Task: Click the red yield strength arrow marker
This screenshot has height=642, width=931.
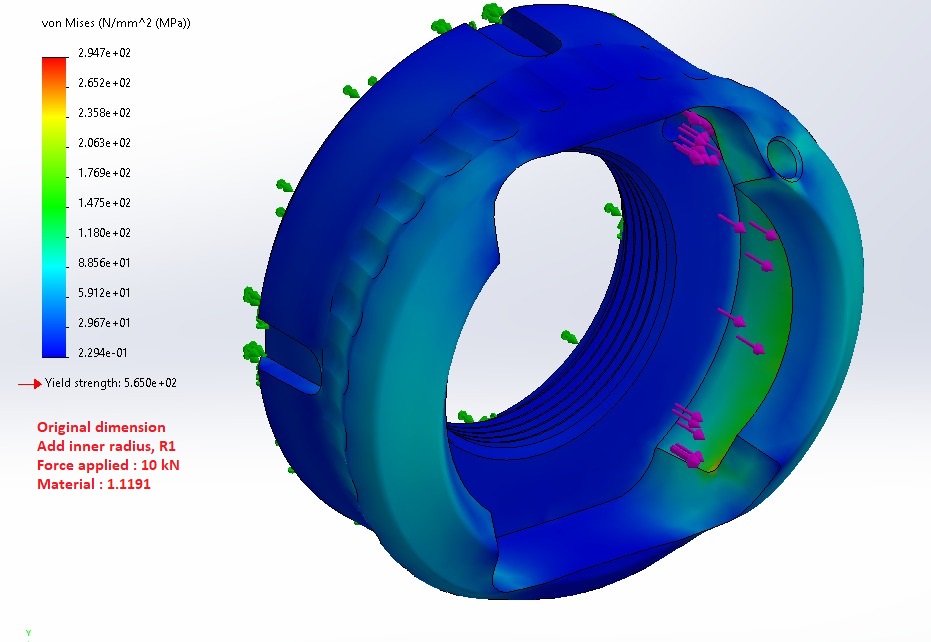Action: pos(30,384)
